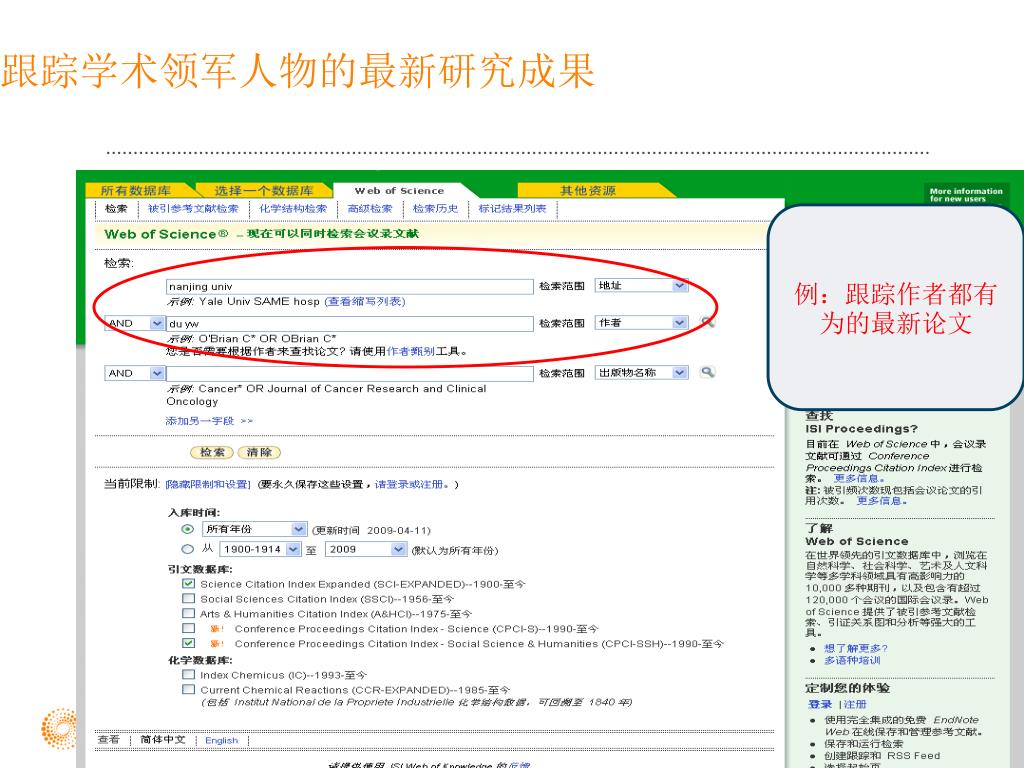1024x768 pixels.
Task: Open 化学结构检索 sub-tab
Action: click(293, 208)
